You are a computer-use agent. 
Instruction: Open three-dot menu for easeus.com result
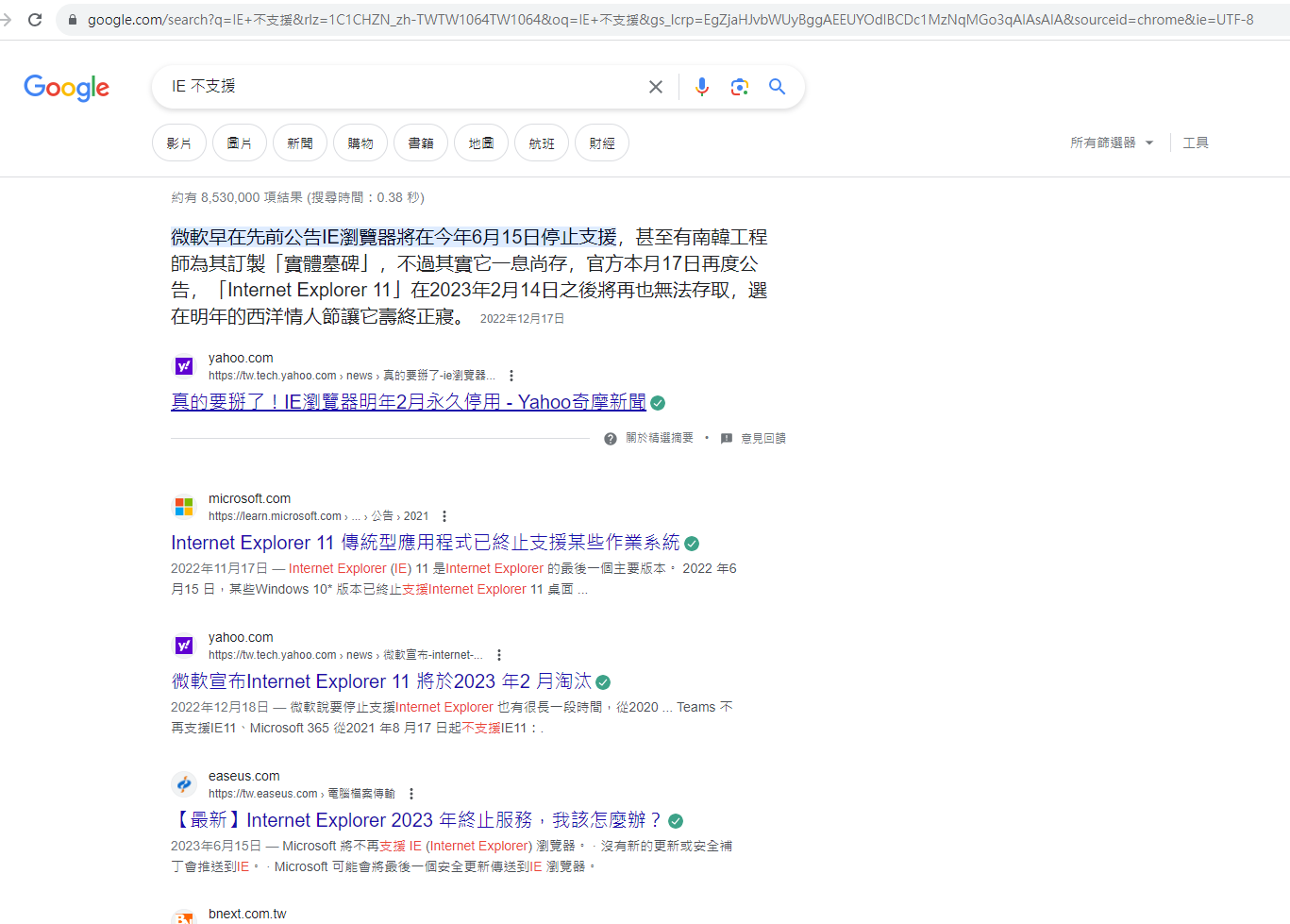pos(411,794)
